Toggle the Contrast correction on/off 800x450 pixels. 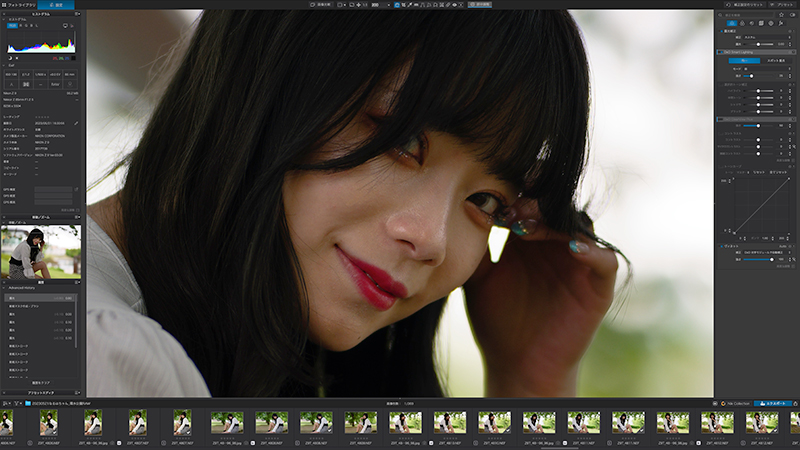[x=720, y=134]
